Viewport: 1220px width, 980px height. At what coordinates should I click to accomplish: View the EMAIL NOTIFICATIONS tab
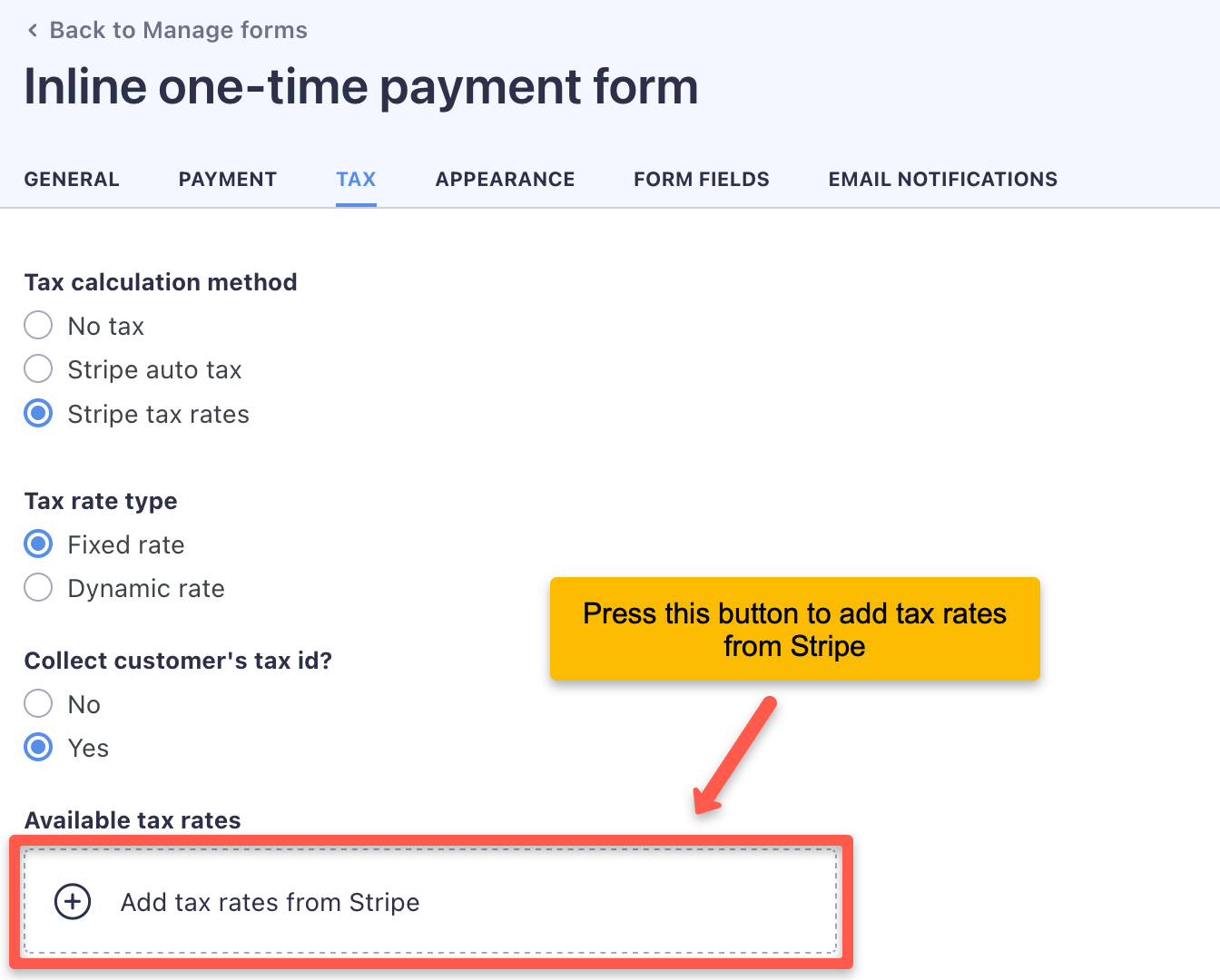942,179
